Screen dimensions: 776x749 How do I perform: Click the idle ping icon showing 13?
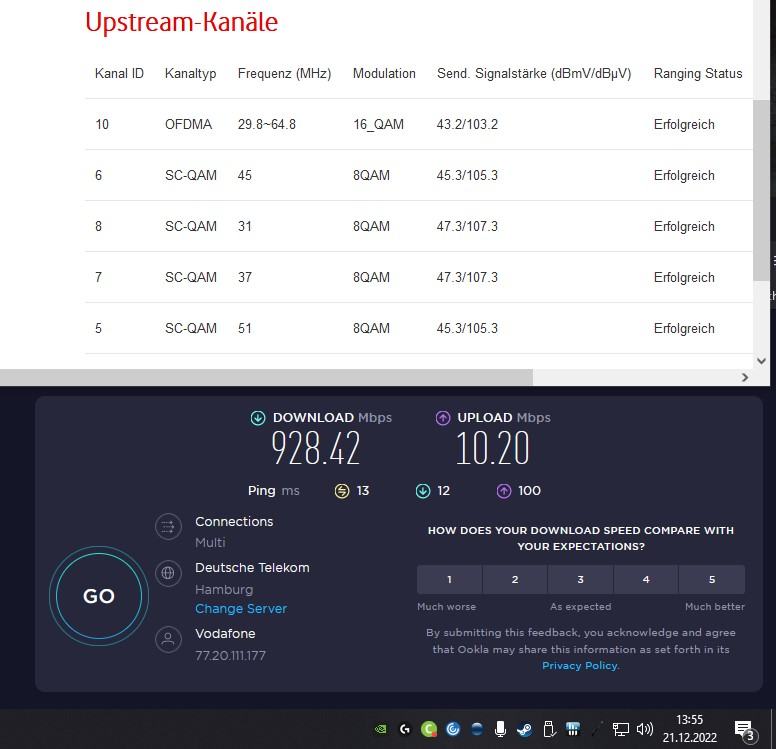point(342,491)
